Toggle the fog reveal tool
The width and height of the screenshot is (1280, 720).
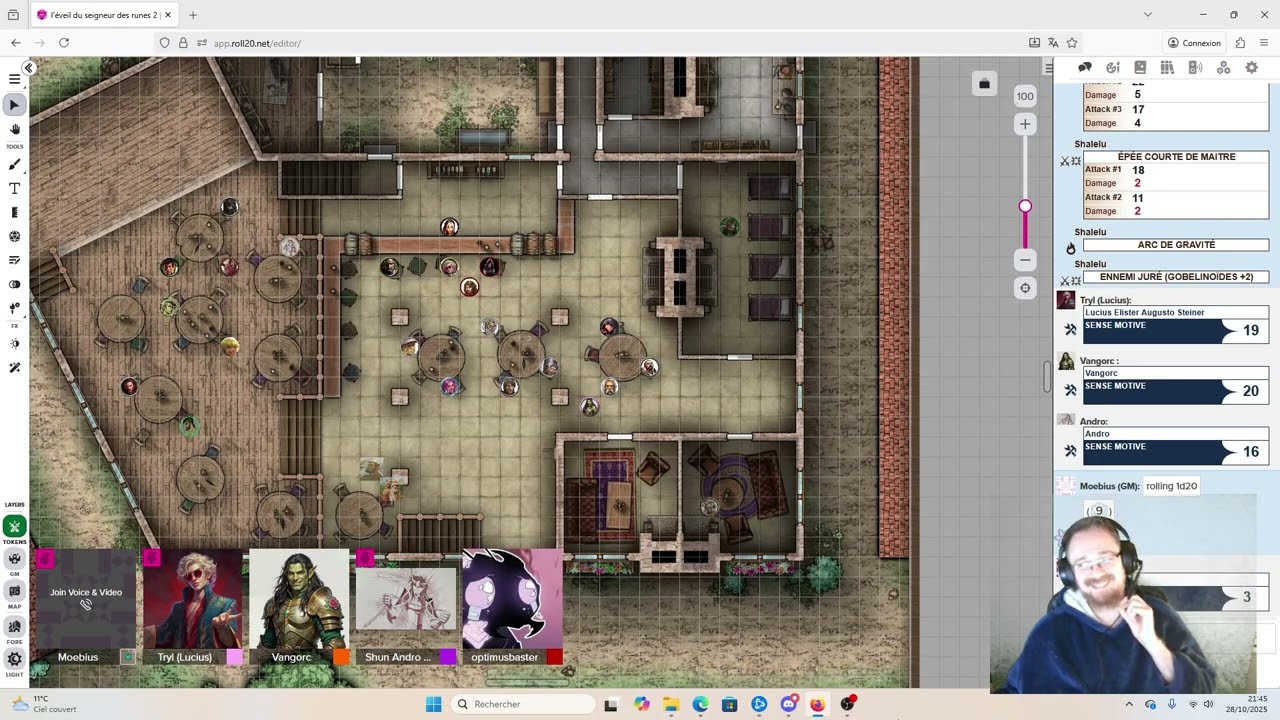(x=15, y=284)
